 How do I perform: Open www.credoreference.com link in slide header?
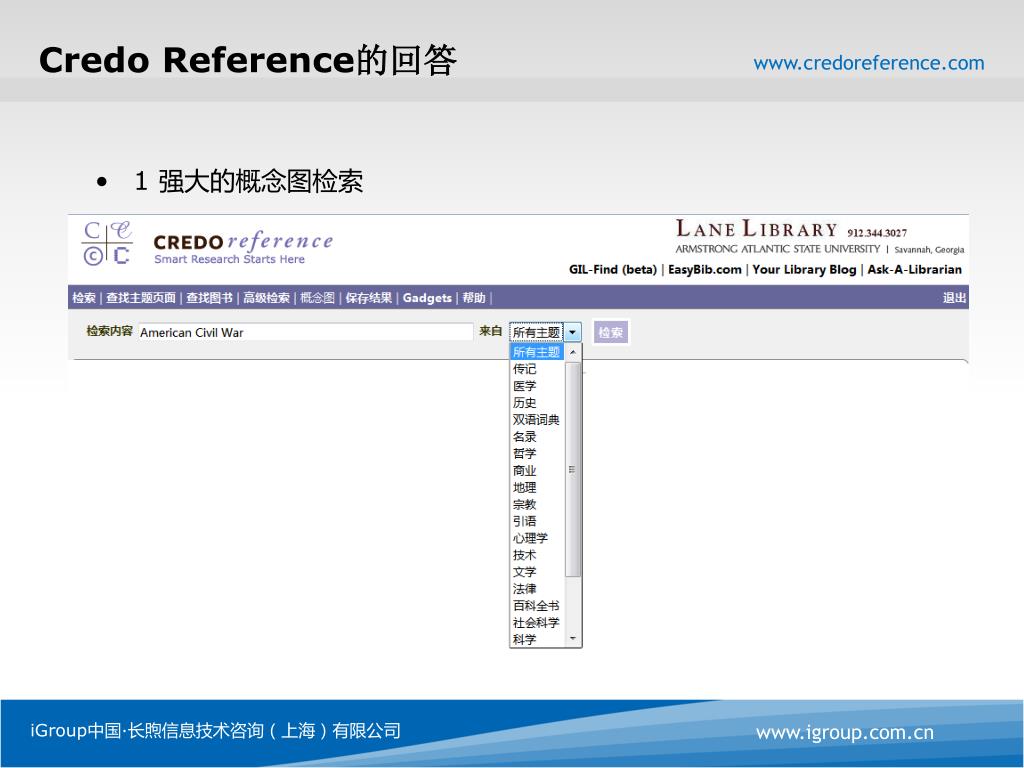(x=869, y=63)
